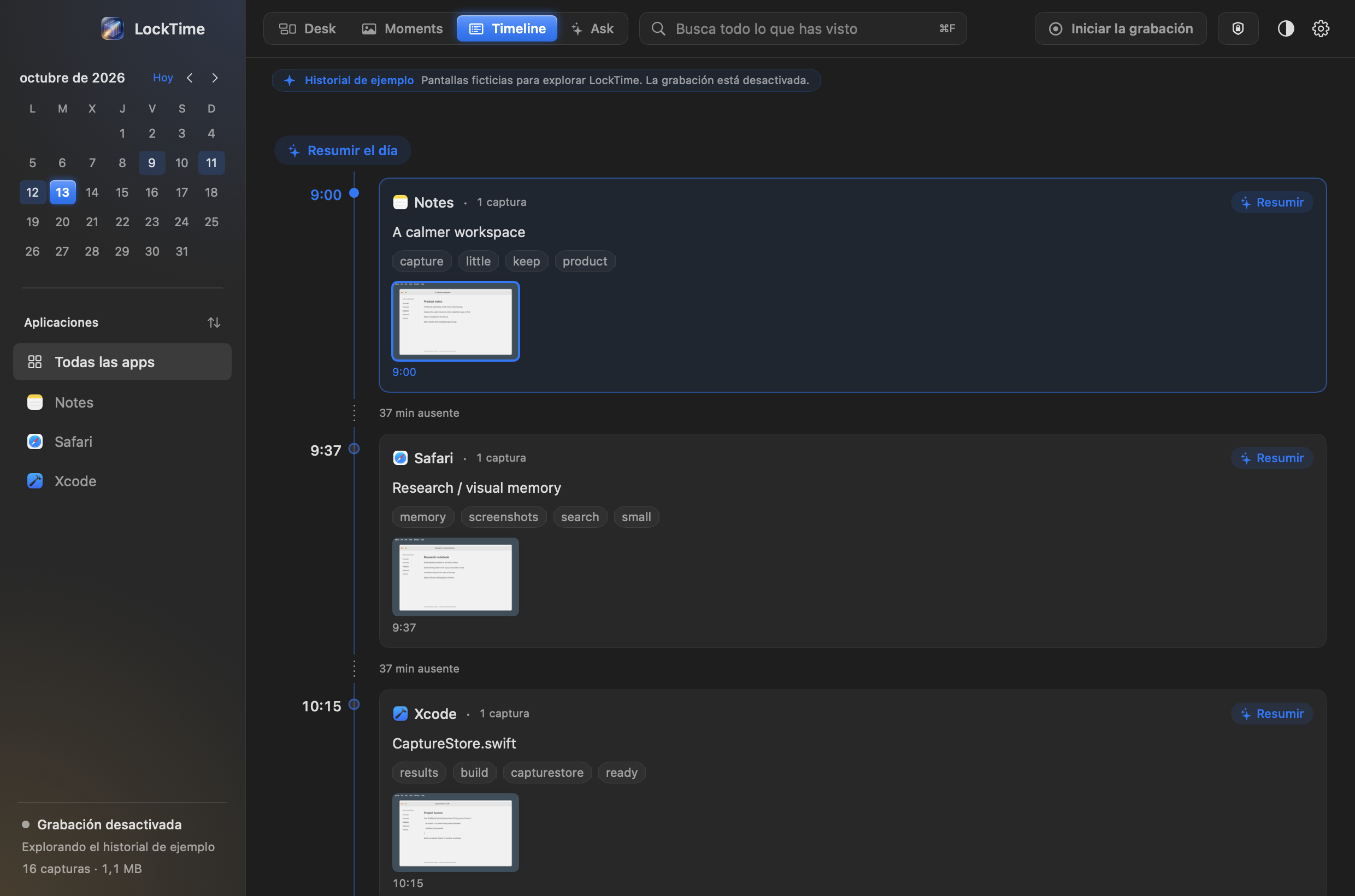1355x896 pixels.
Task: Toggle the appearance contrast icon
Action: click(1286, 28)
